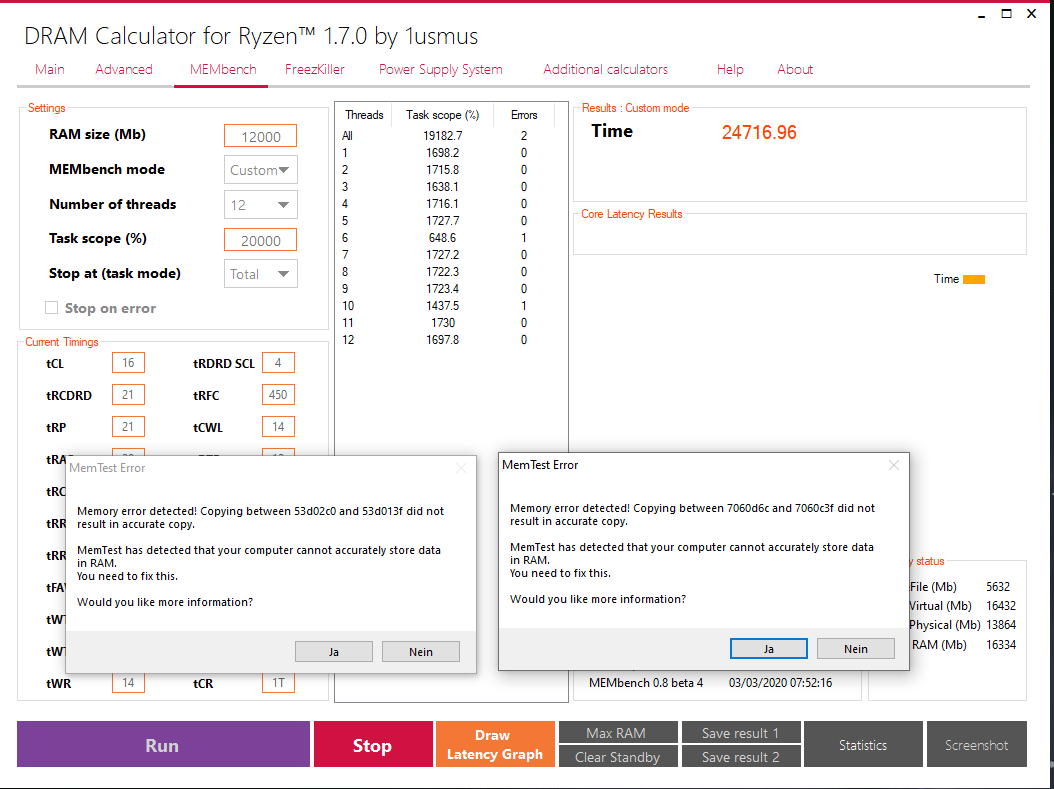The height and width of the screenshot is (789, 1054).
Task: Click Save result 1 button
Action: tap(741, 733)
